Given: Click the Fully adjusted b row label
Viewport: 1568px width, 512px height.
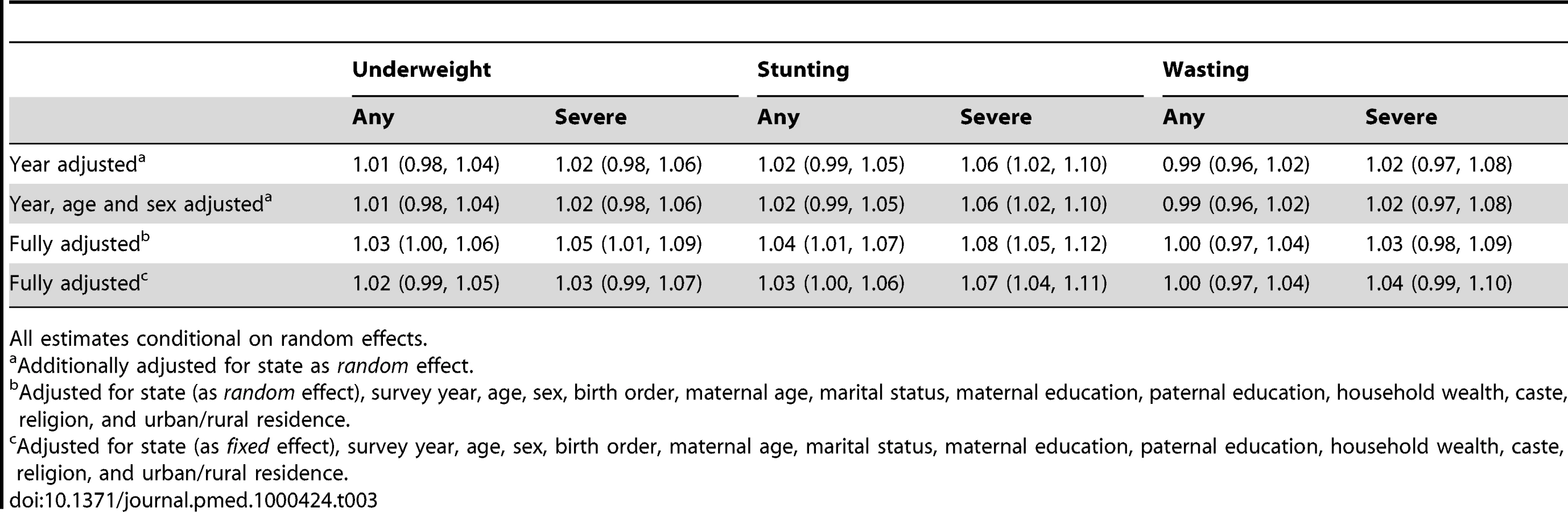Looking at the screenshot, I should pos(79,243).
